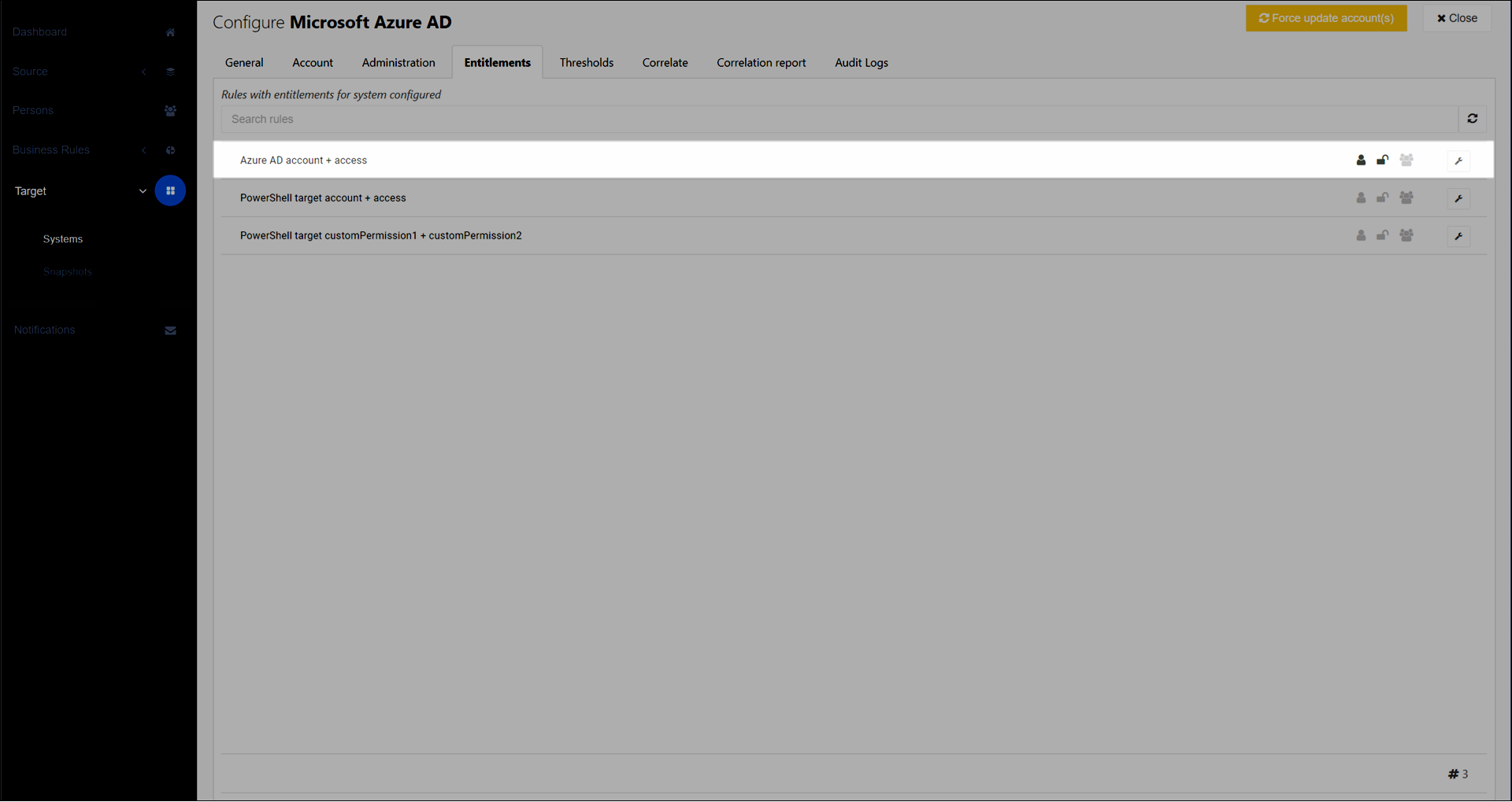The image size is (1512, 802).
Task: Edit PowerShell target account + access rule
Action: (x=1458, y=198)
